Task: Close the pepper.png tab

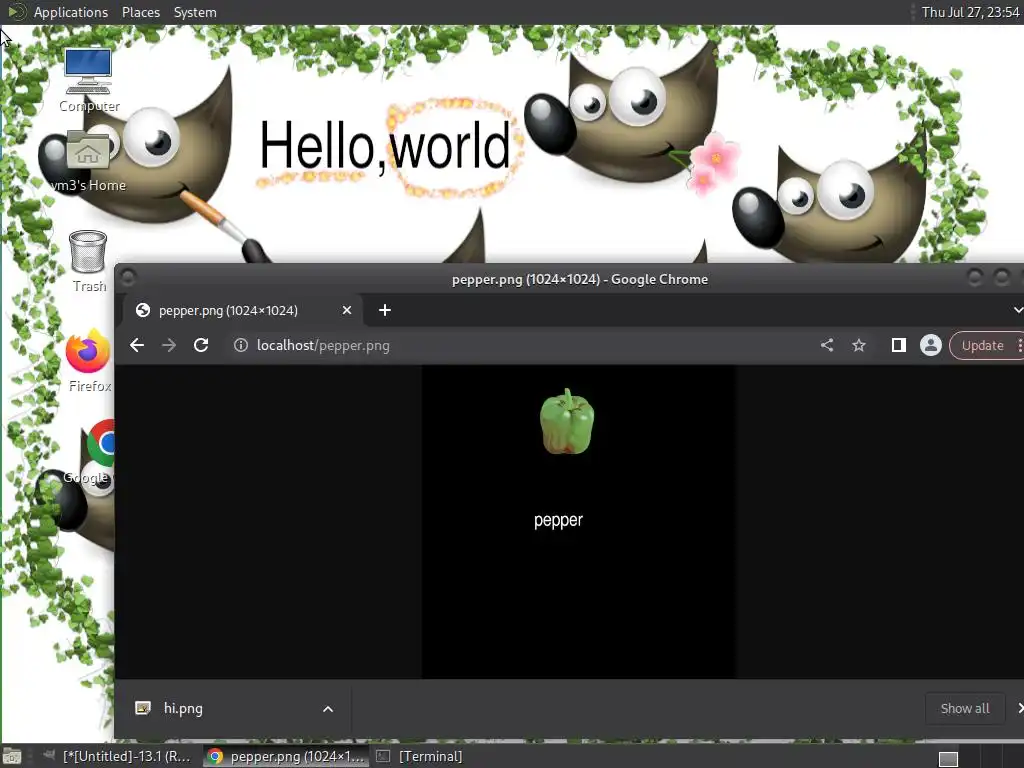Action: pyautogui.click(x=347, y=310)
